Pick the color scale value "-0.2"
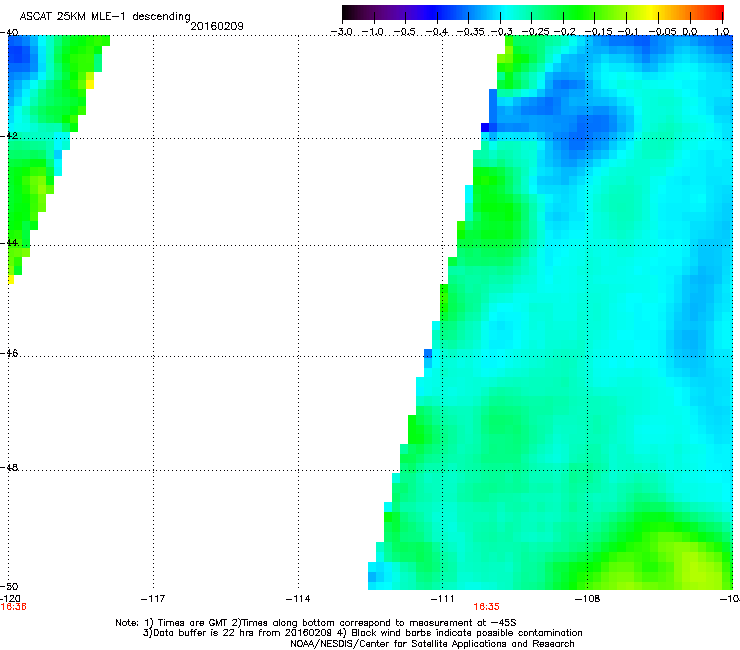Viewport: 740px width, 650px height. pyautogui.click(x=565, y=32)
